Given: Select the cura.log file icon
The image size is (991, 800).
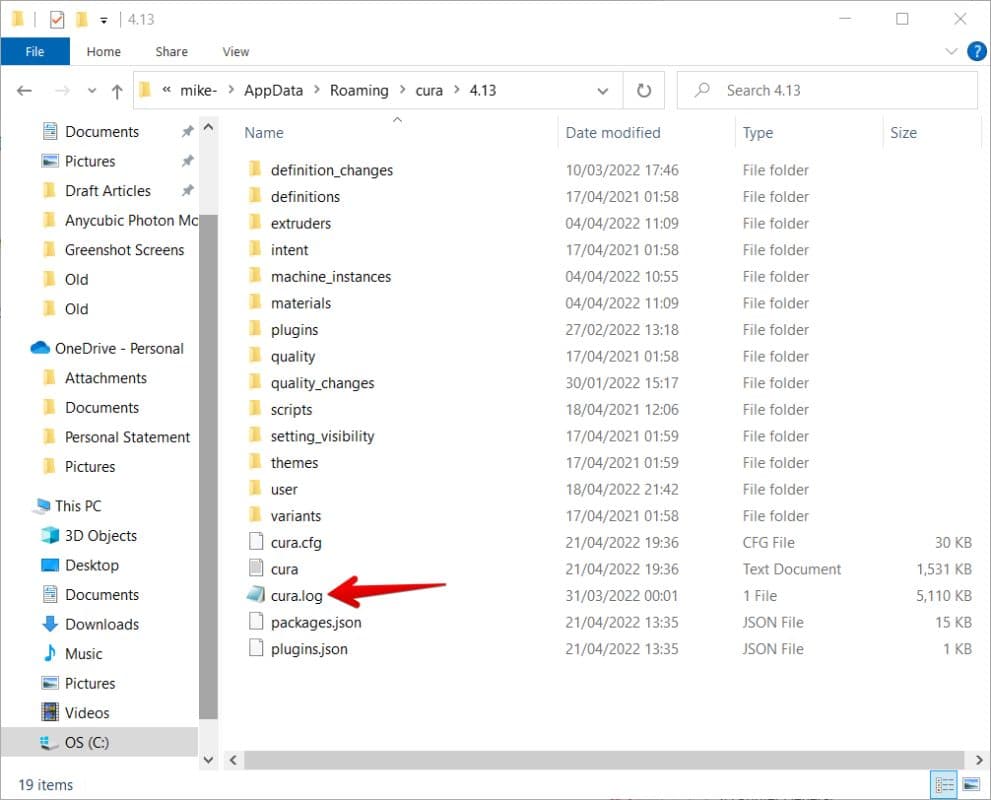Looking at the screenshot, I should coord(256,595).
